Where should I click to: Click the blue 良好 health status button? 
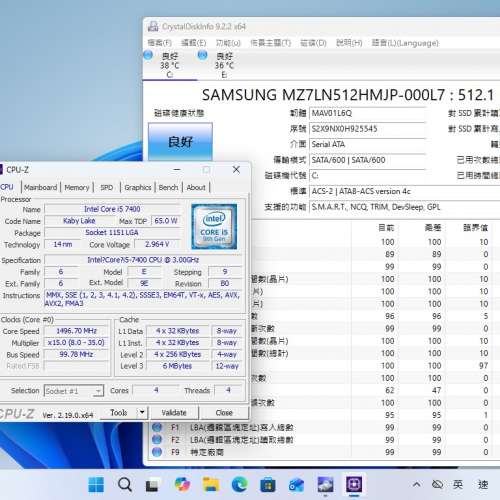tap(180, 142)
